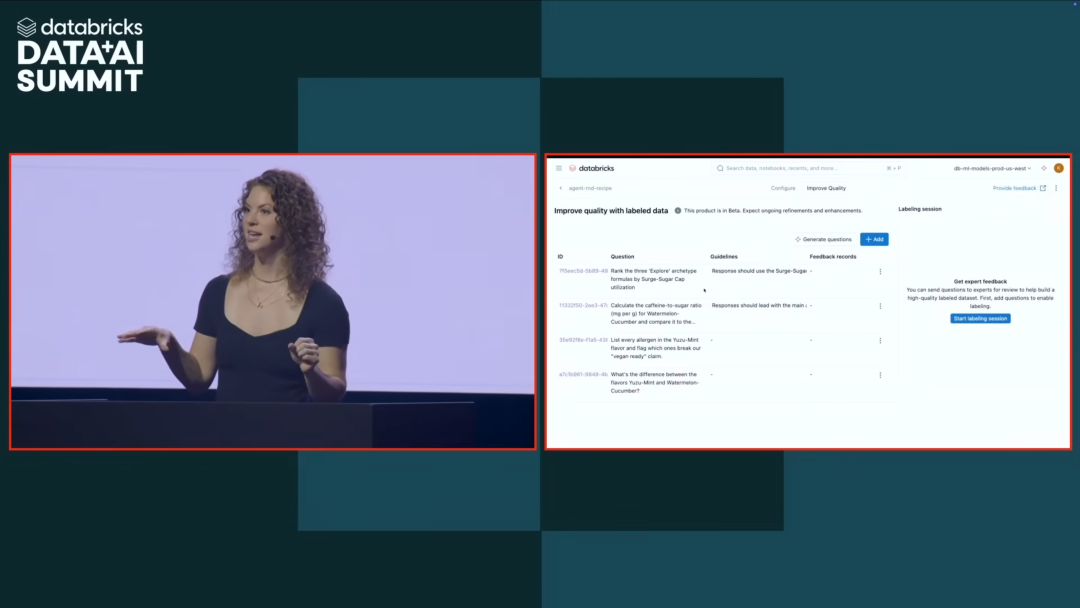Click the Feedback records column header
The width and height of the screenshot is (1080, 608).
pyautogui.click(x=833, y=257)
